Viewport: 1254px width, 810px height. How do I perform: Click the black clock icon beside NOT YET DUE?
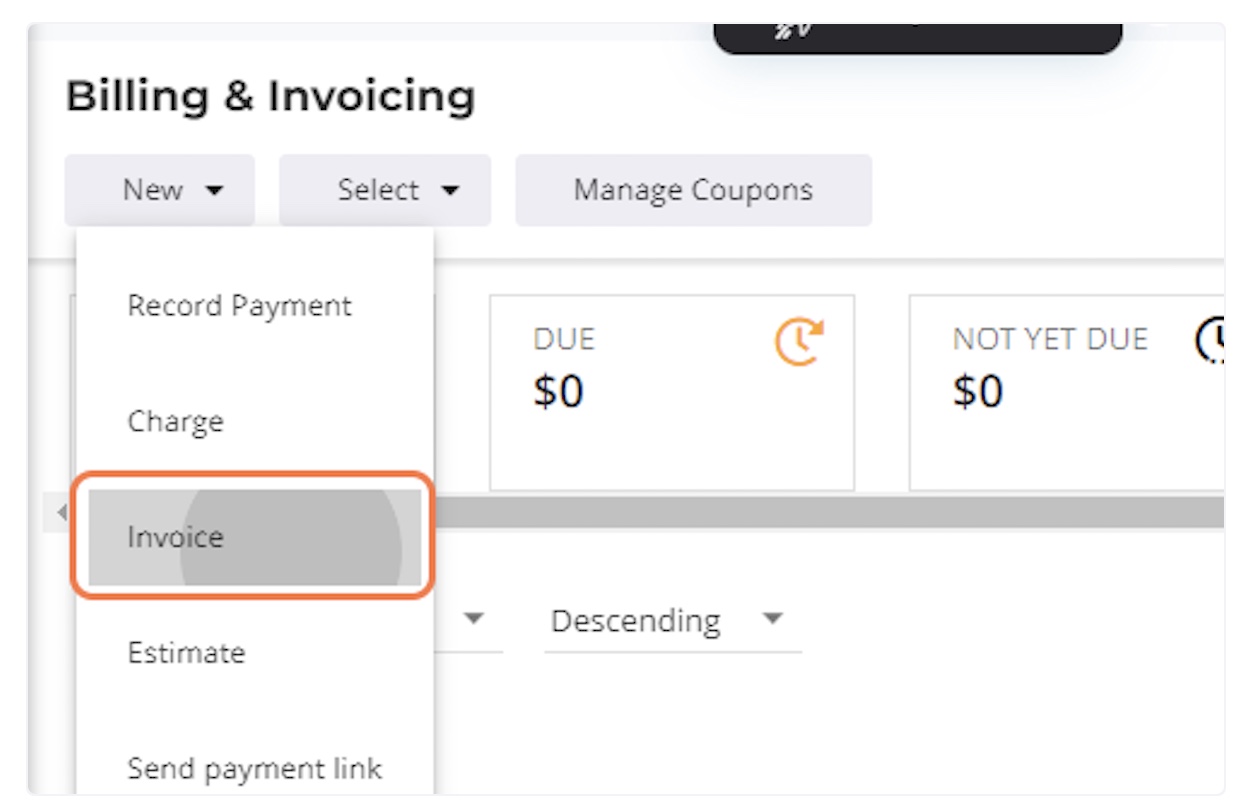coord(1210,341)
